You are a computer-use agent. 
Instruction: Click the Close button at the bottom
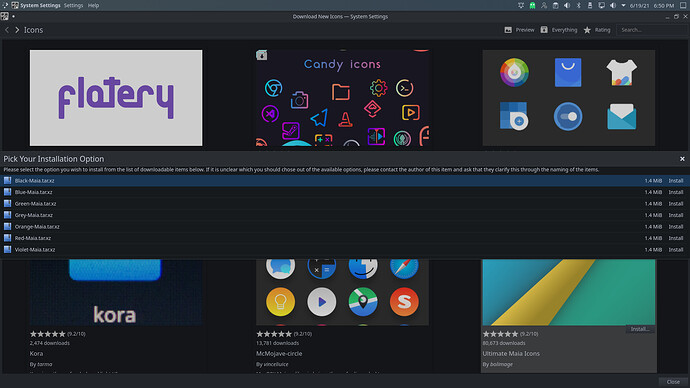tap(673, 382)
